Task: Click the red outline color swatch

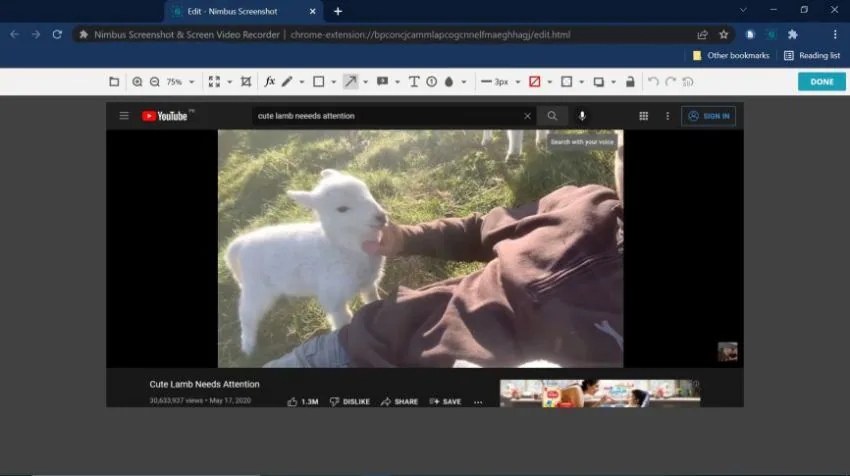Action: tap(535, 82)
